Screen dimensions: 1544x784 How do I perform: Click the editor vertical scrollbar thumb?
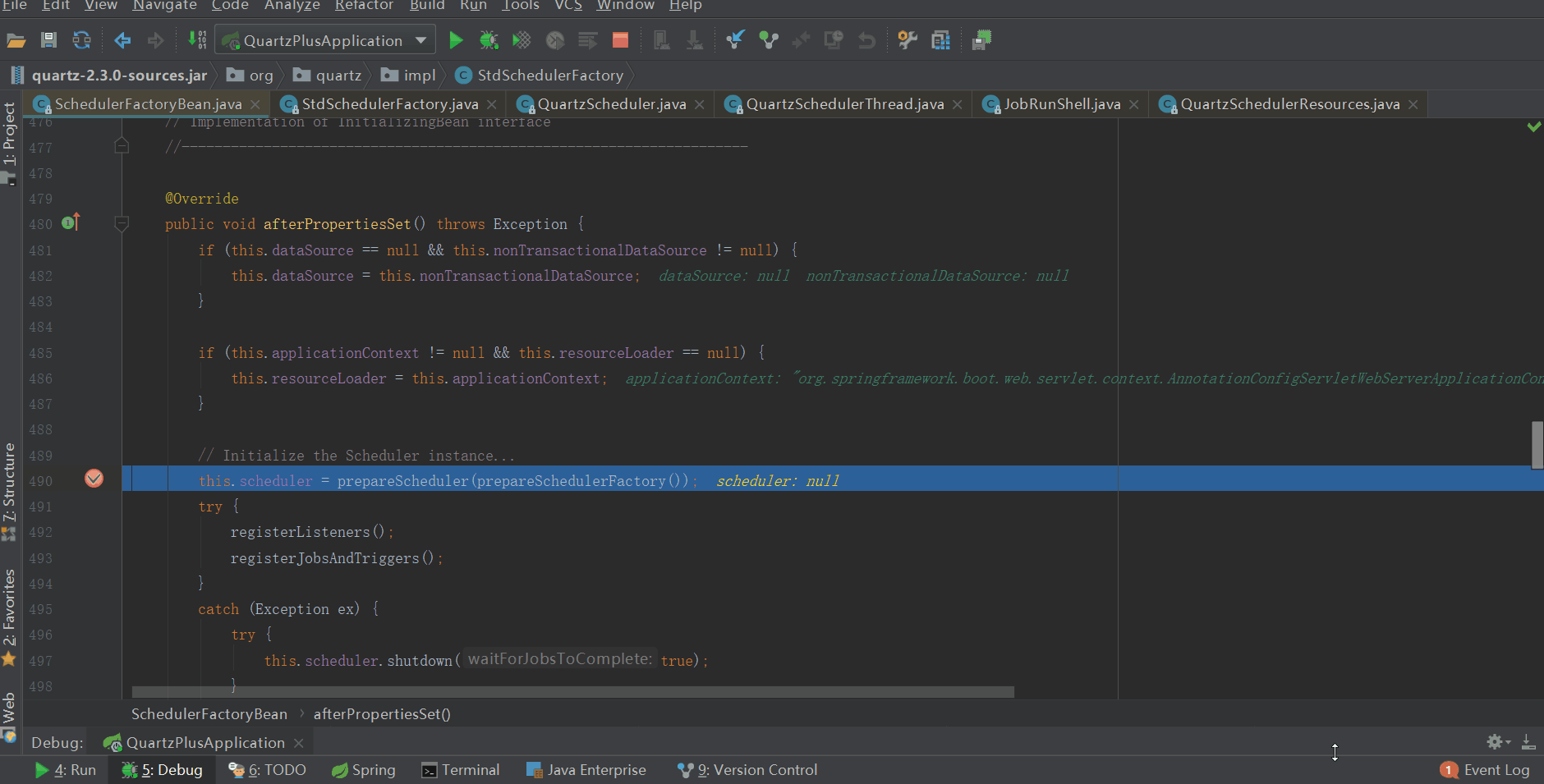tap(1537, 444)
